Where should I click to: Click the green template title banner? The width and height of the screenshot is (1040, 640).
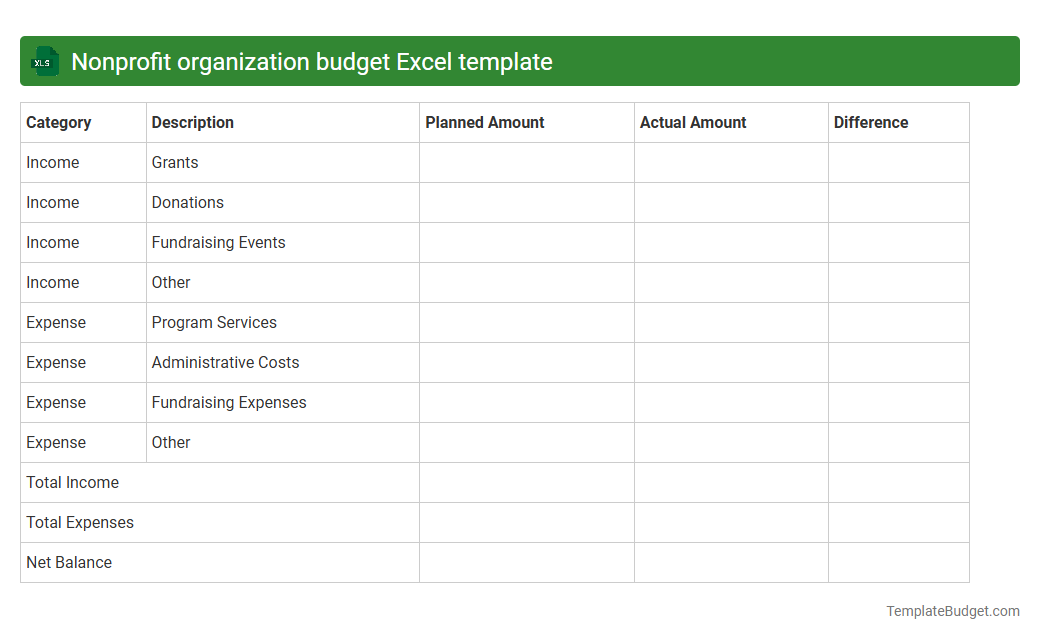(520, 61)
